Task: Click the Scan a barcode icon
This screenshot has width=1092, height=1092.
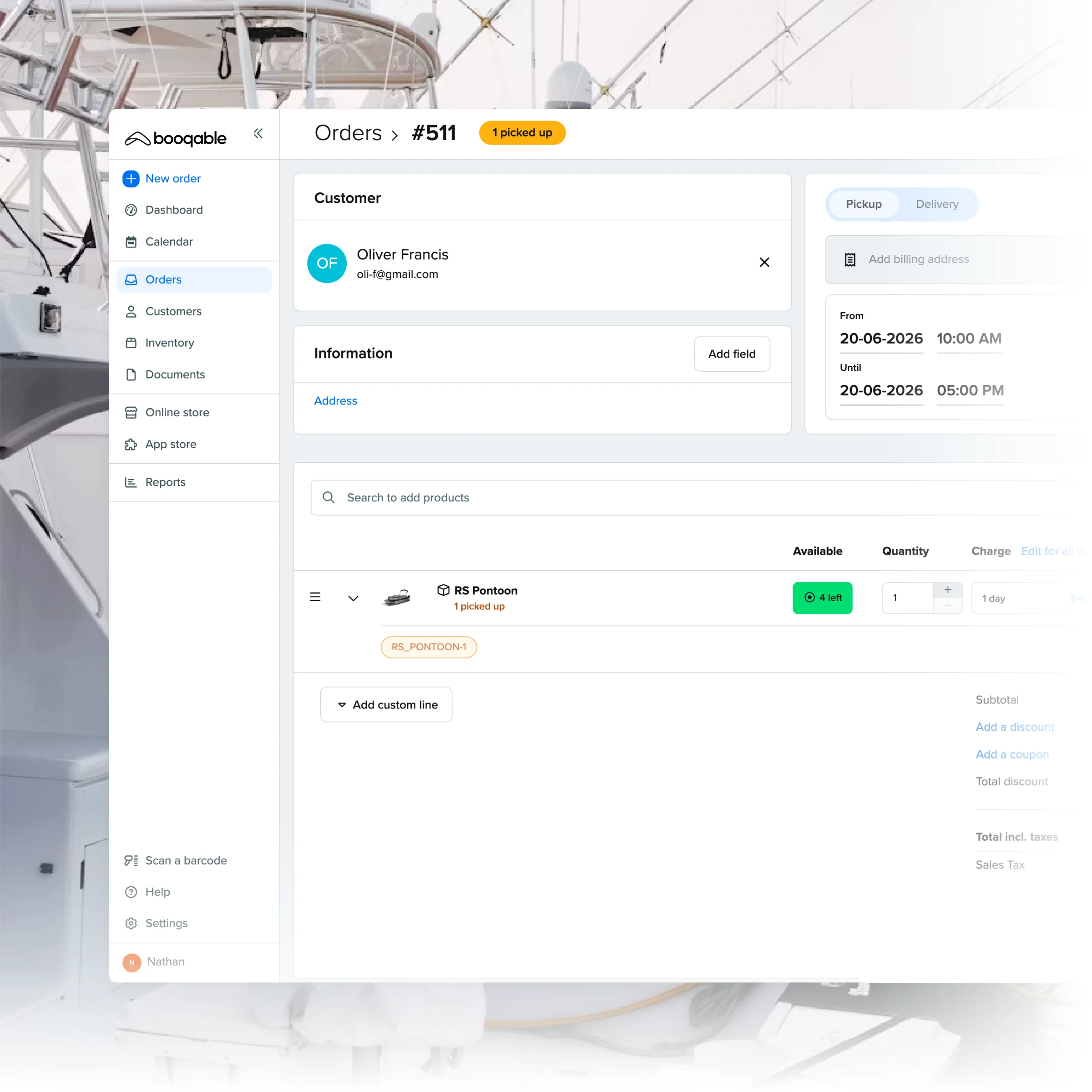Action: (131, 860)
